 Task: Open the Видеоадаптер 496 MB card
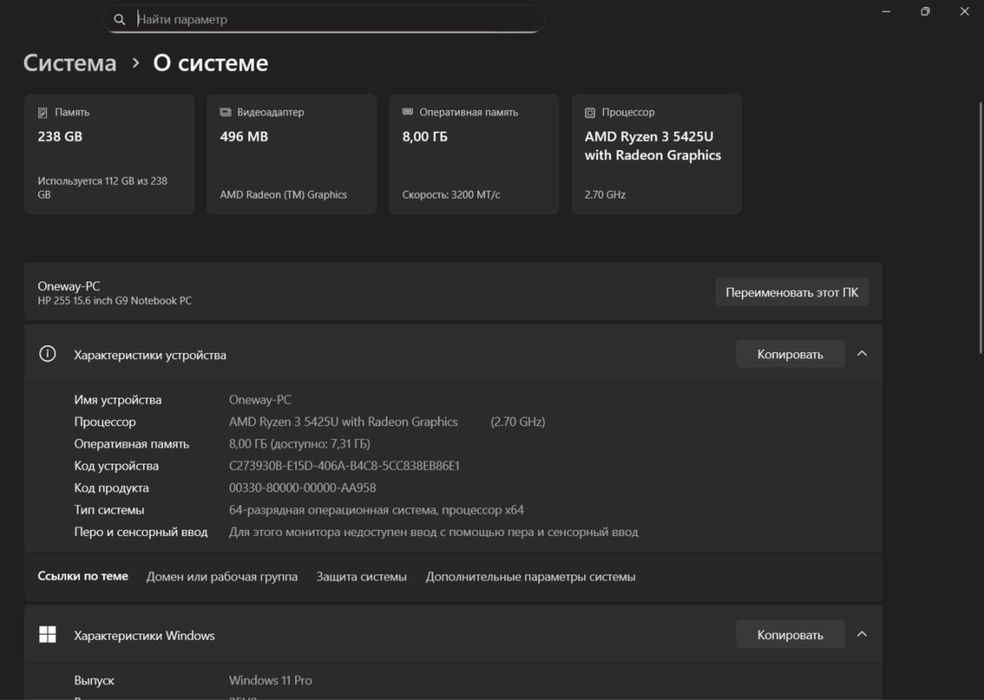(292, 154)
